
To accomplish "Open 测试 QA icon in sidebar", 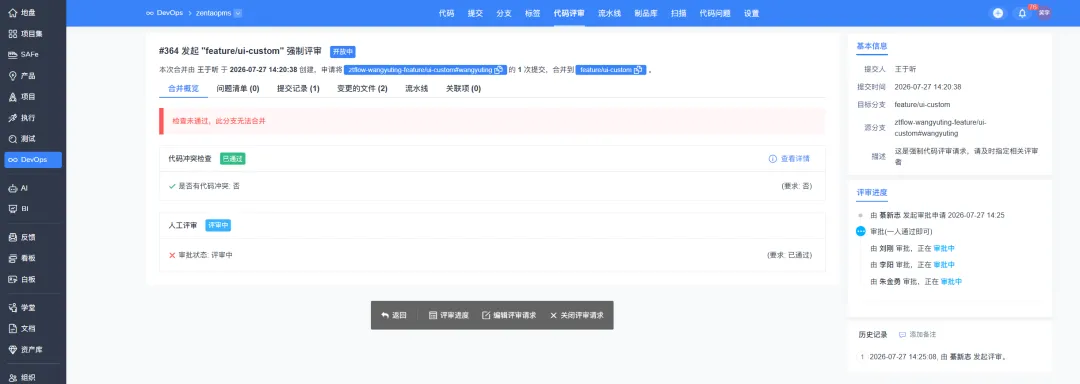I will click(12, 138).
